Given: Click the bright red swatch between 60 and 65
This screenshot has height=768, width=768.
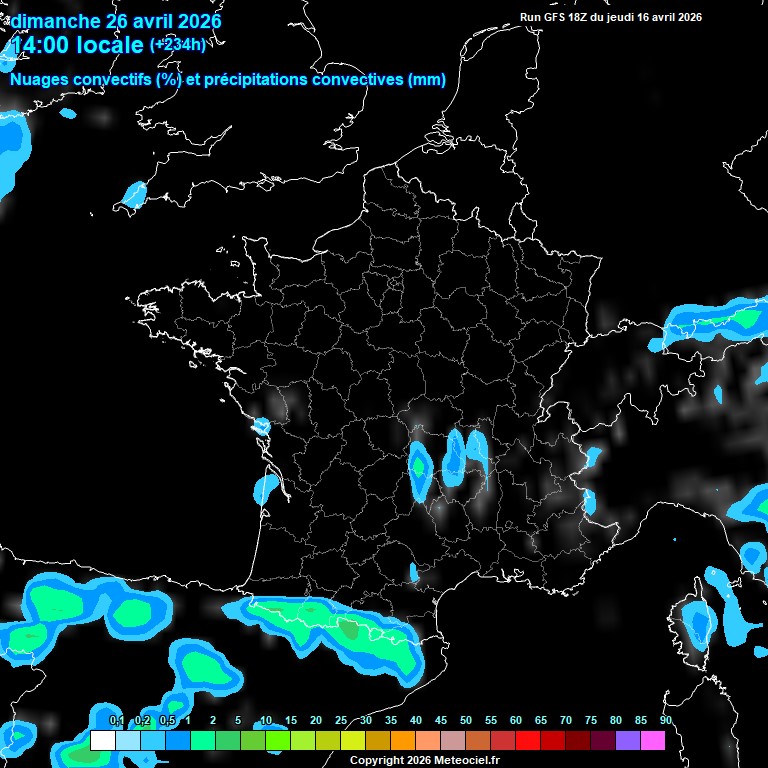Looking at the screenshot, I should pos(528,741).
